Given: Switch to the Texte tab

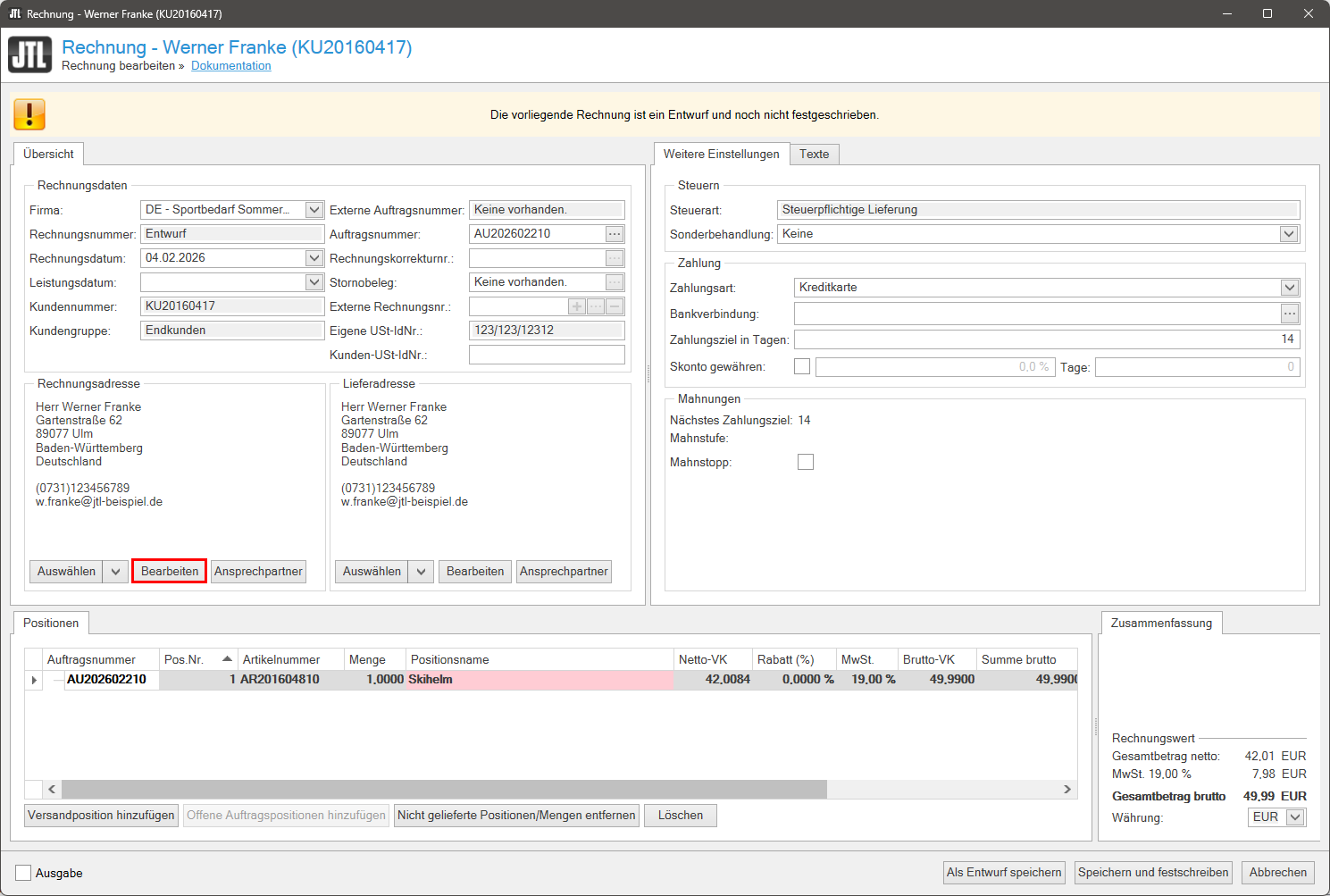Looking at the screenshot, I should 814,155.
